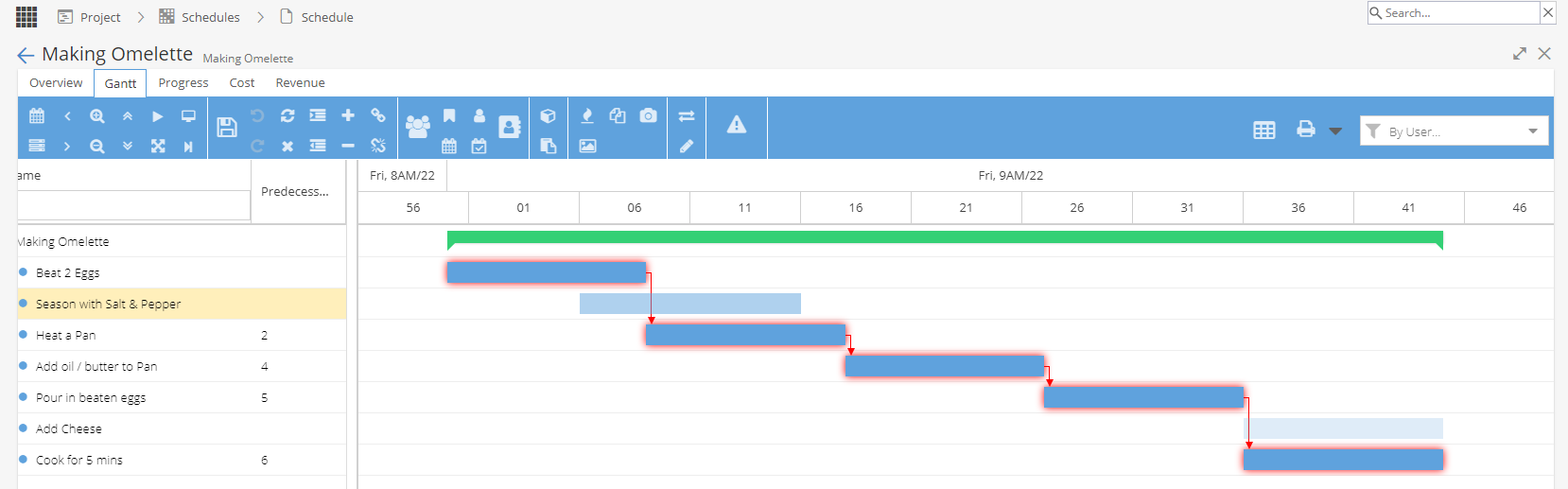
Task: Indent the selected task
Action: pos(318,115)
